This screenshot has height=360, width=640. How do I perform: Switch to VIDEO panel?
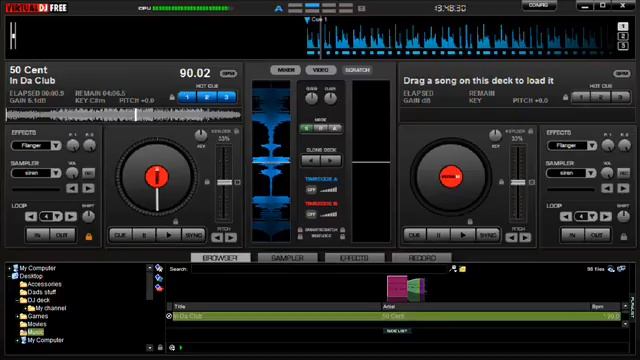pos(321,70)
